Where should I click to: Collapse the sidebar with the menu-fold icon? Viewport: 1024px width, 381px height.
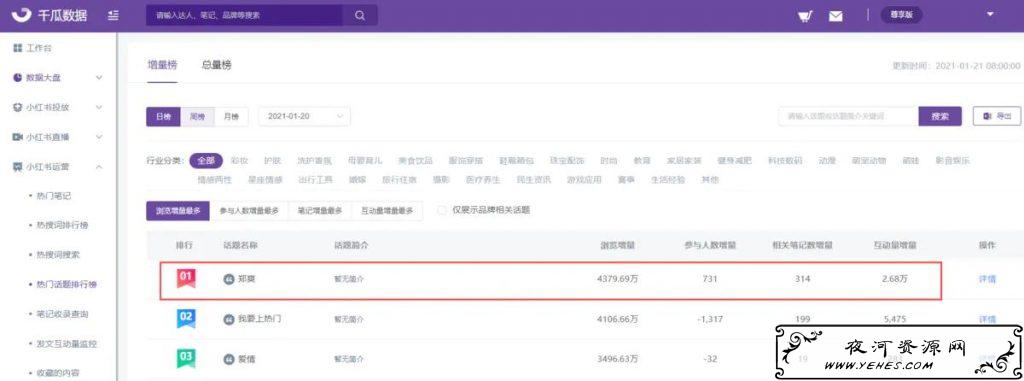tap(114, 15)
